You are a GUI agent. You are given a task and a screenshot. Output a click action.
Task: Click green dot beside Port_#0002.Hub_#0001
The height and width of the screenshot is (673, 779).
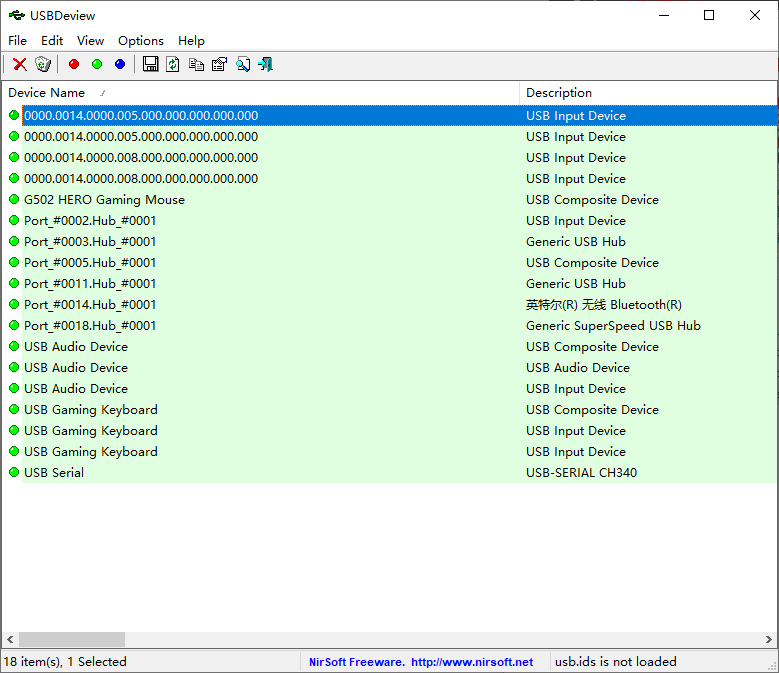tap(14, 221)
